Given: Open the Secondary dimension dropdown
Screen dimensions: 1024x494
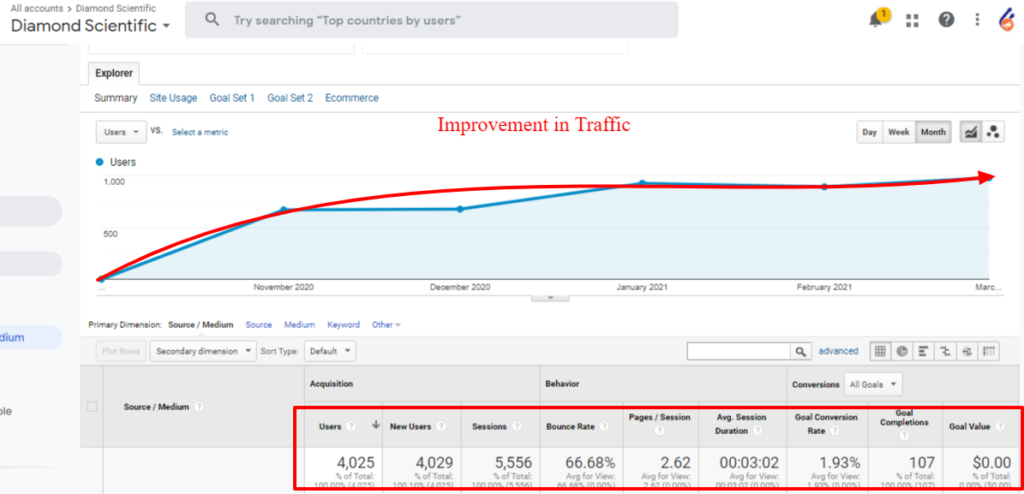Looking at the screenshot, I should click(203, 351).
